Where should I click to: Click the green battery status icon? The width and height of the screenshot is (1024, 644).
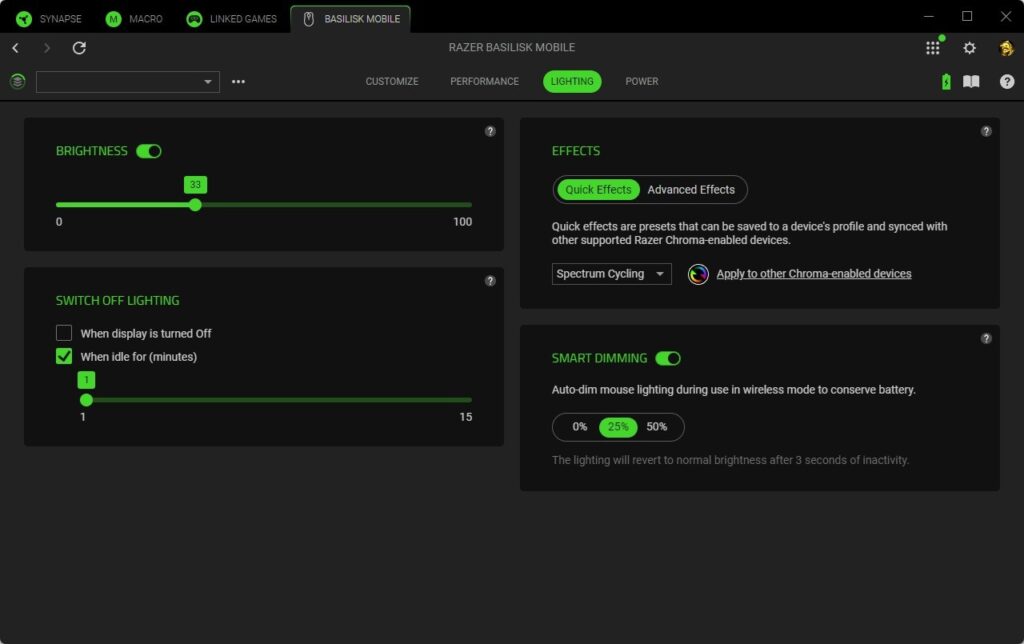(x=946, y=82)
